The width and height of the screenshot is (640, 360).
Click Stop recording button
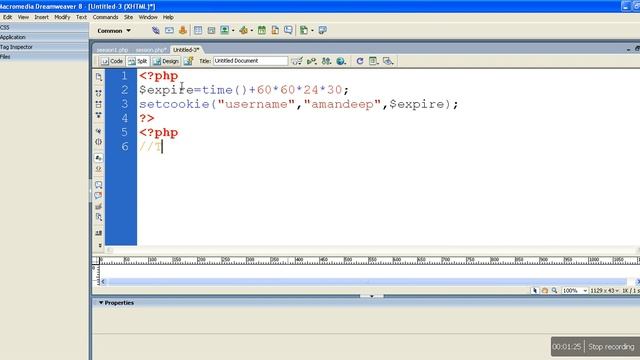tap(611, 347)
